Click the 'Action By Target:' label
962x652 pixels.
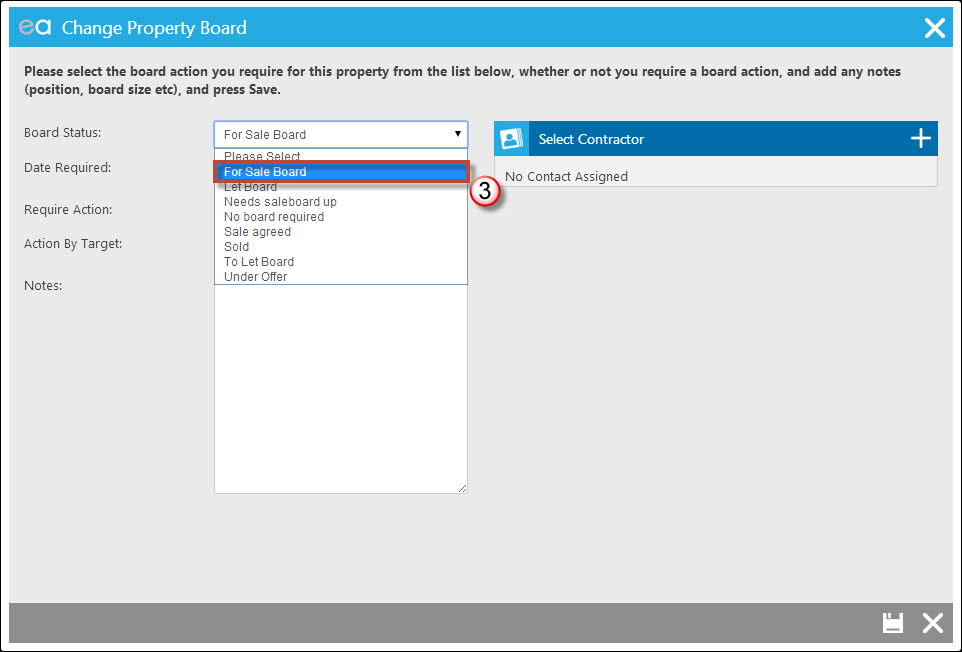coord(73,244)
